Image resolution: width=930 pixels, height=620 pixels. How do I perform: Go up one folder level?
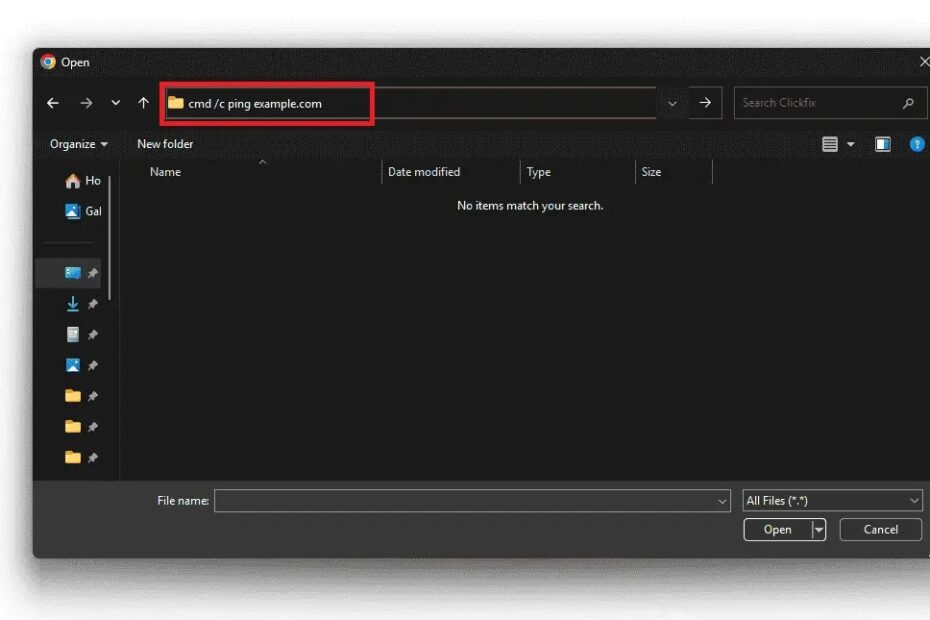point(143,103)
